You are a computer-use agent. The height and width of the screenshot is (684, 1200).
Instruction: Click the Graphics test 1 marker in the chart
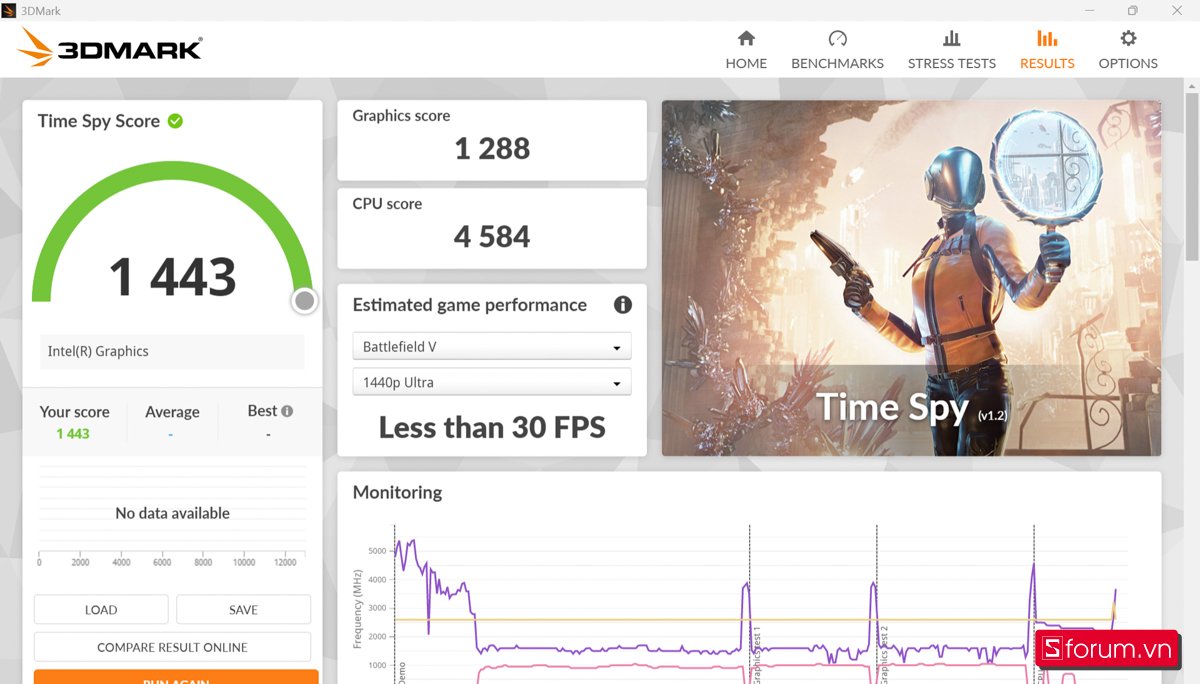click(x=757, y=654)
